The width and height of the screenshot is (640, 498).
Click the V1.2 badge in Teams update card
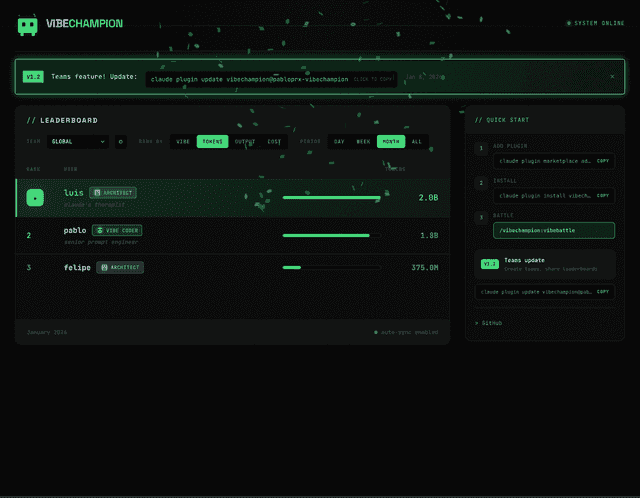(489, 264)
